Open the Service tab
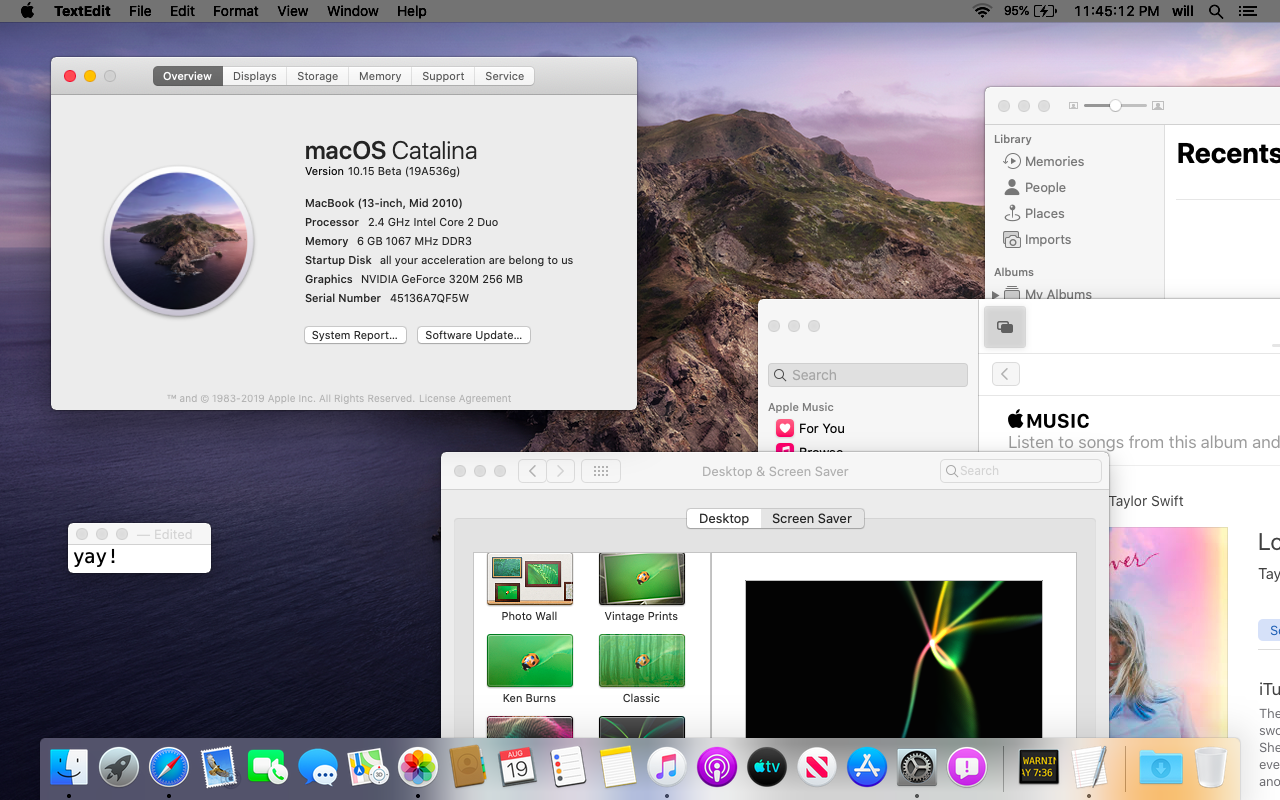The width and height of the screenshot is (1280, 800). tap(505, 76)
